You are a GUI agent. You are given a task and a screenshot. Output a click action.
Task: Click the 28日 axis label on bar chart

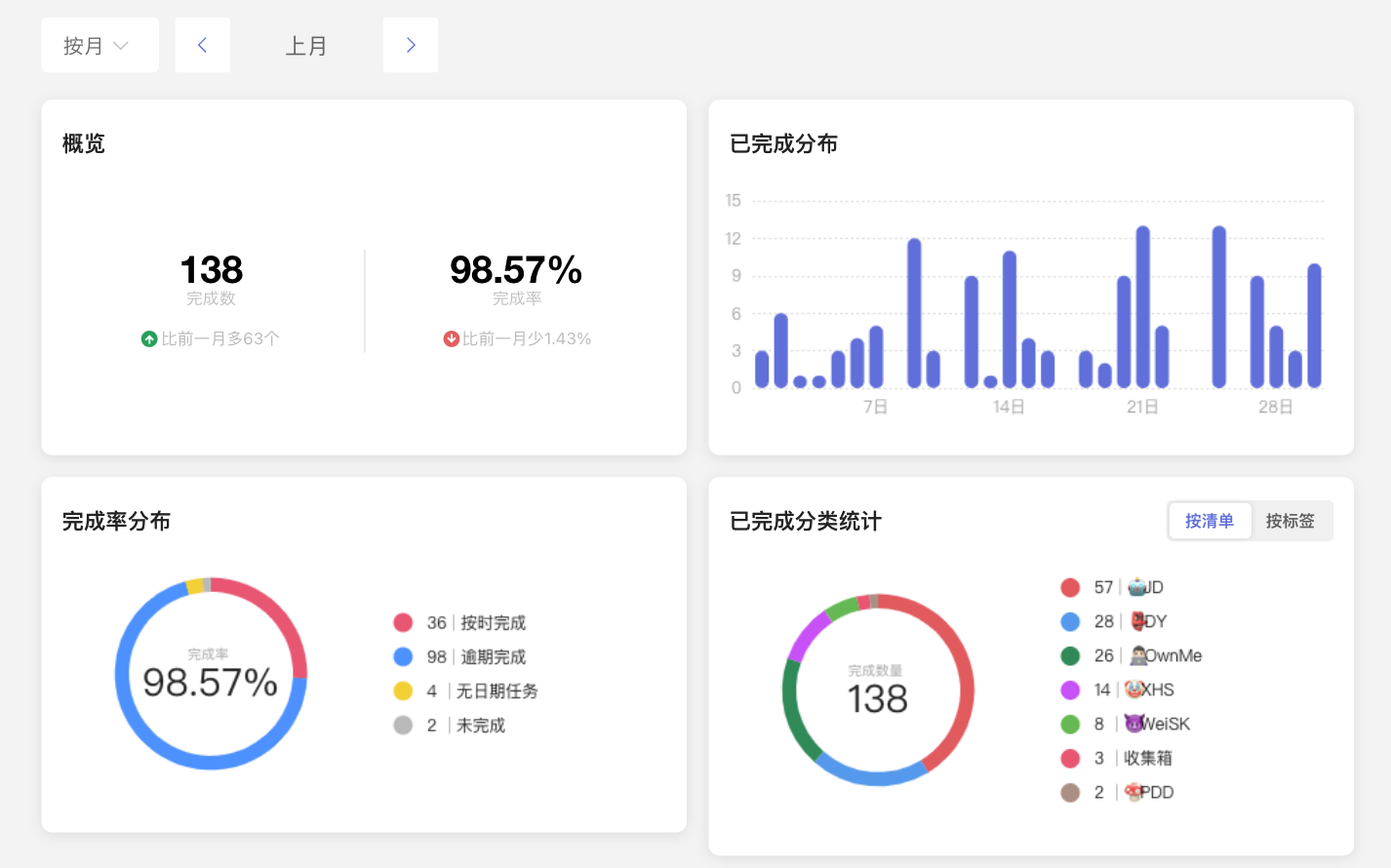coord(1276,407)
